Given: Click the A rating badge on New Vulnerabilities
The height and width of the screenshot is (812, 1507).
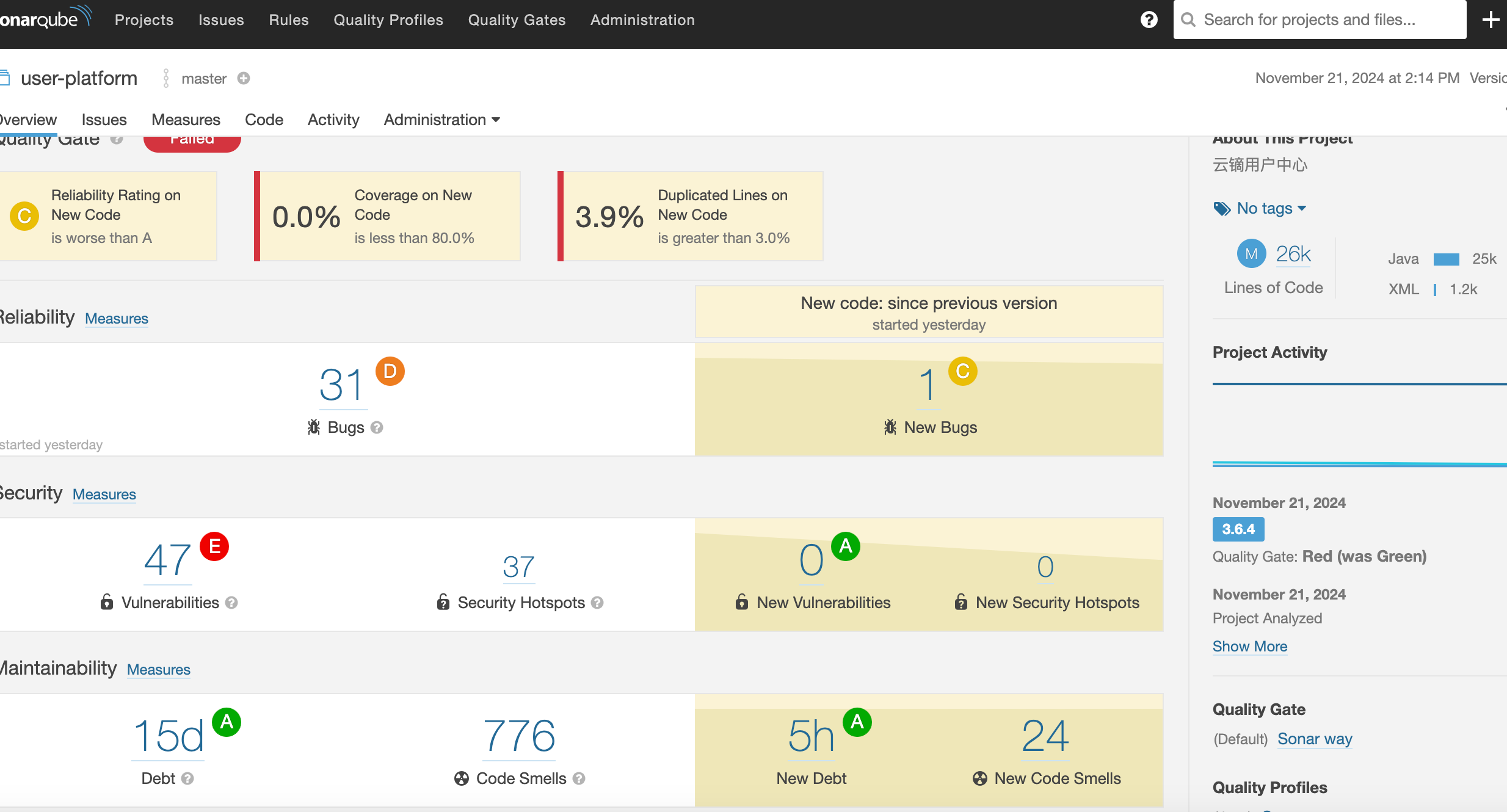Looking at the screenshot, I should click(x=846, y=546).
